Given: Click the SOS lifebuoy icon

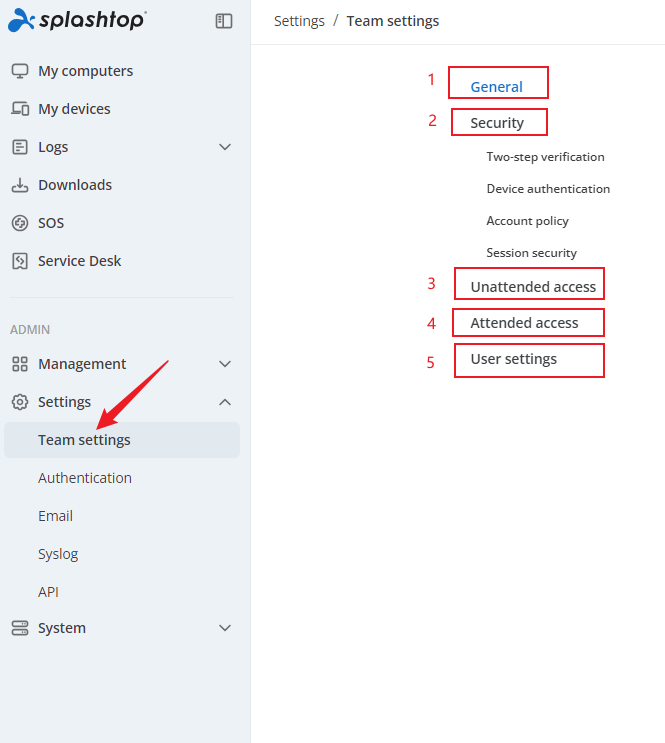Looking at the screenshot, I should (x=20, y=223).
